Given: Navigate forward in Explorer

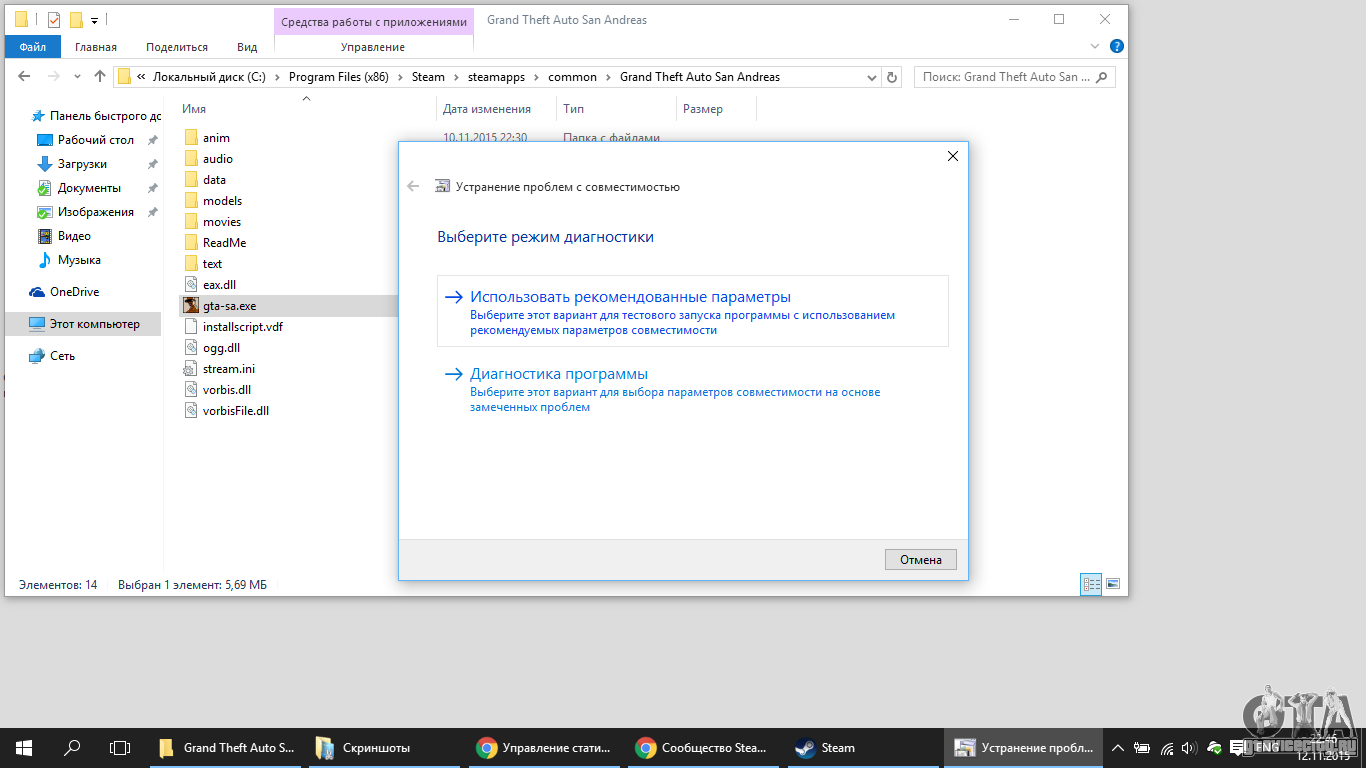Looking at the screenshot, I should tap(53, 76).
